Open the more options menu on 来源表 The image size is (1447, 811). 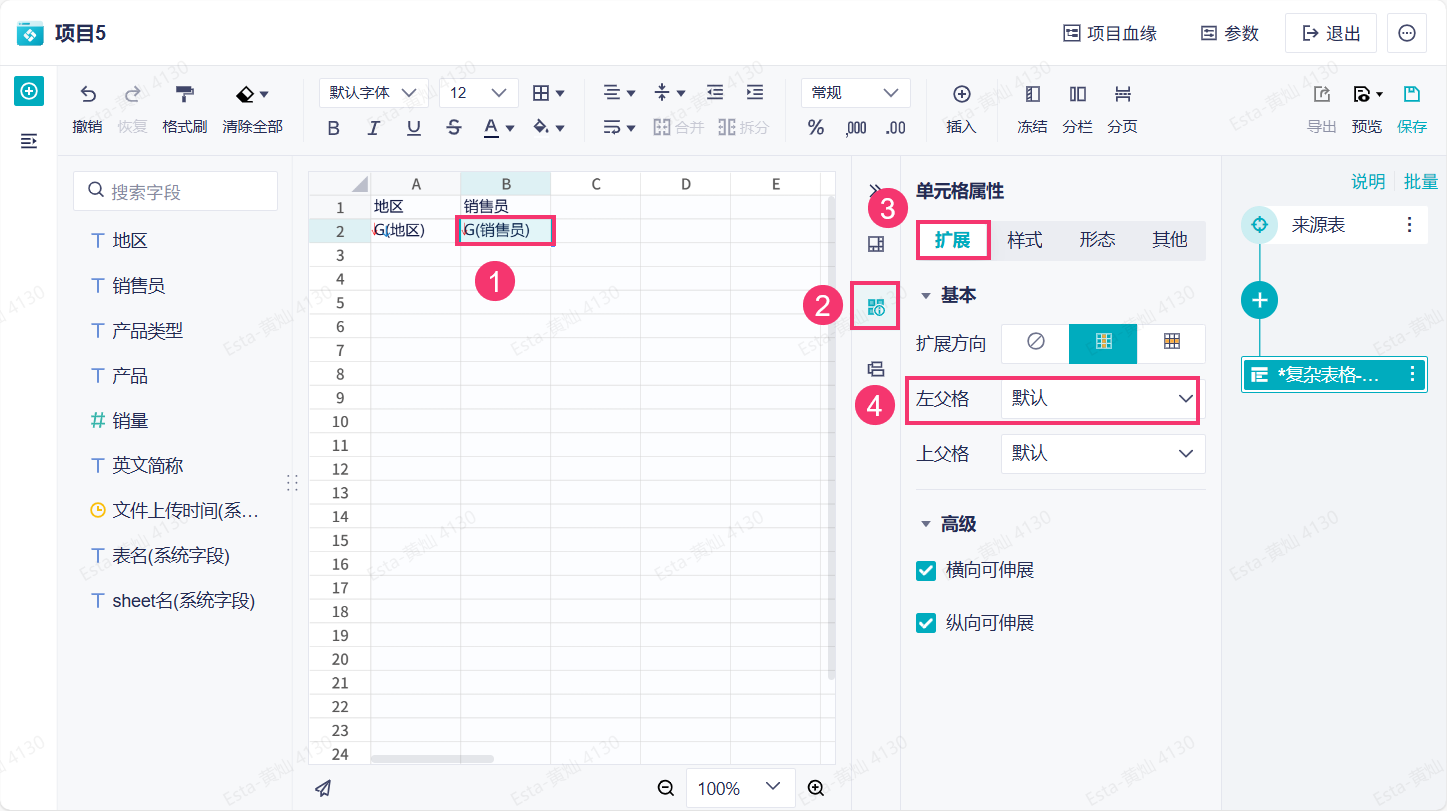[1411, 225]
